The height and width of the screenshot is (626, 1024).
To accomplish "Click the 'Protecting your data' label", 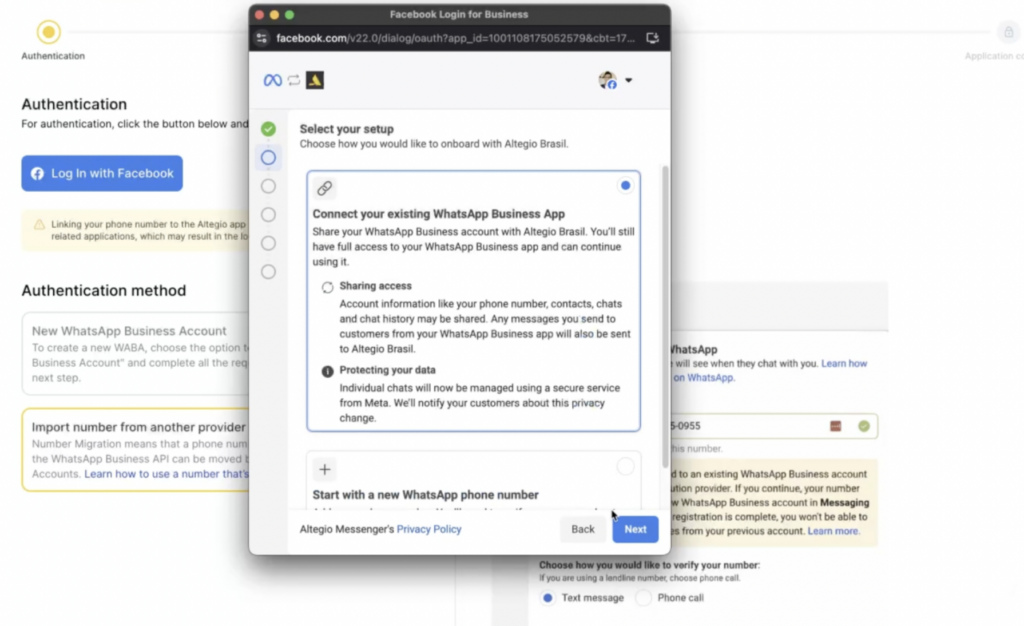I will point(387,370).
